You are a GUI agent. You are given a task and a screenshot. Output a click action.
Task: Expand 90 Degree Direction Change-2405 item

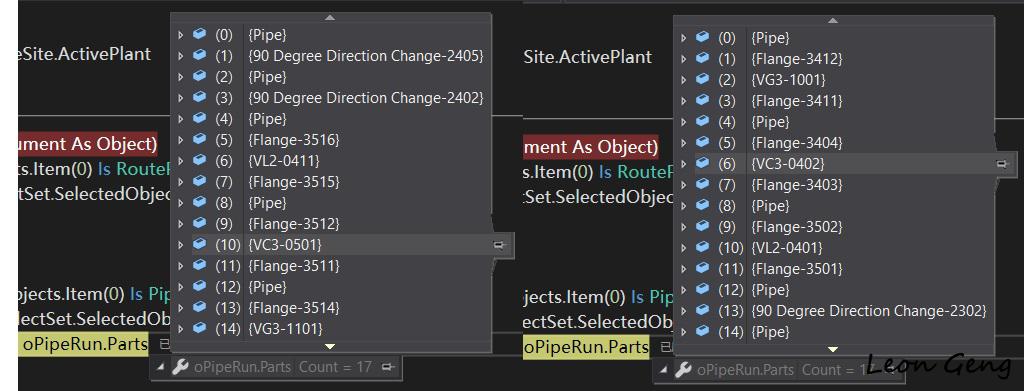[181, 56]
